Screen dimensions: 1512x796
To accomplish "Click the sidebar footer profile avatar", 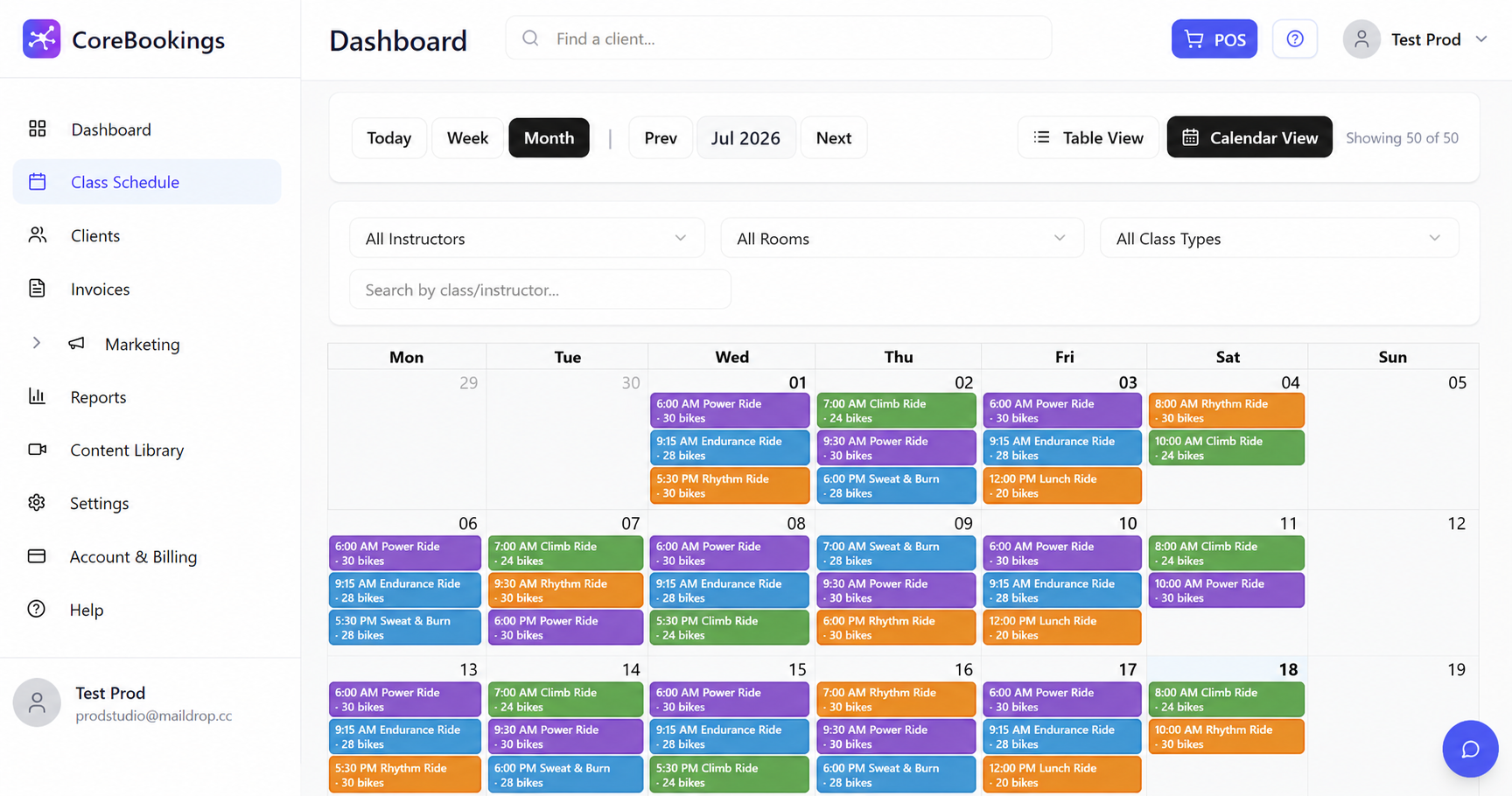I will click(37, 702).
